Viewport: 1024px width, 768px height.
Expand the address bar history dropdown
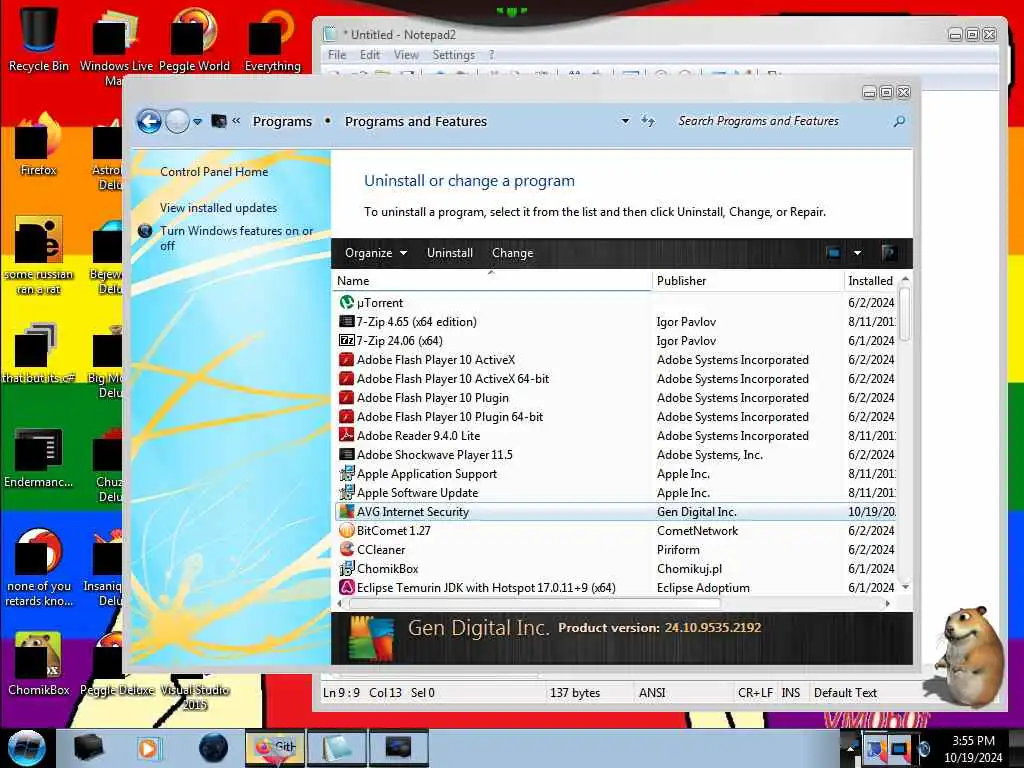[625, 121]
